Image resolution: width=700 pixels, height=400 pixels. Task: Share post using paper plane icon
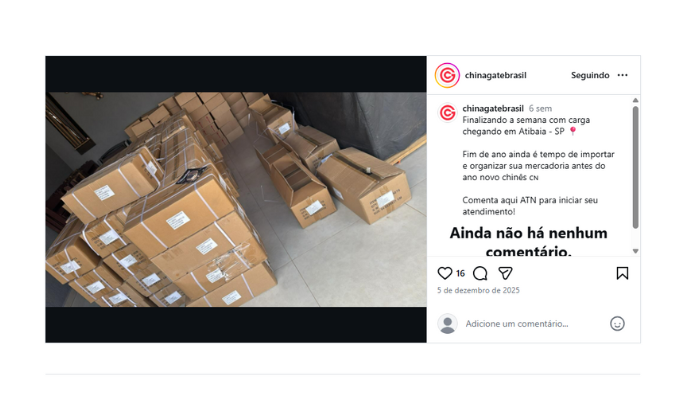[505, 273]
